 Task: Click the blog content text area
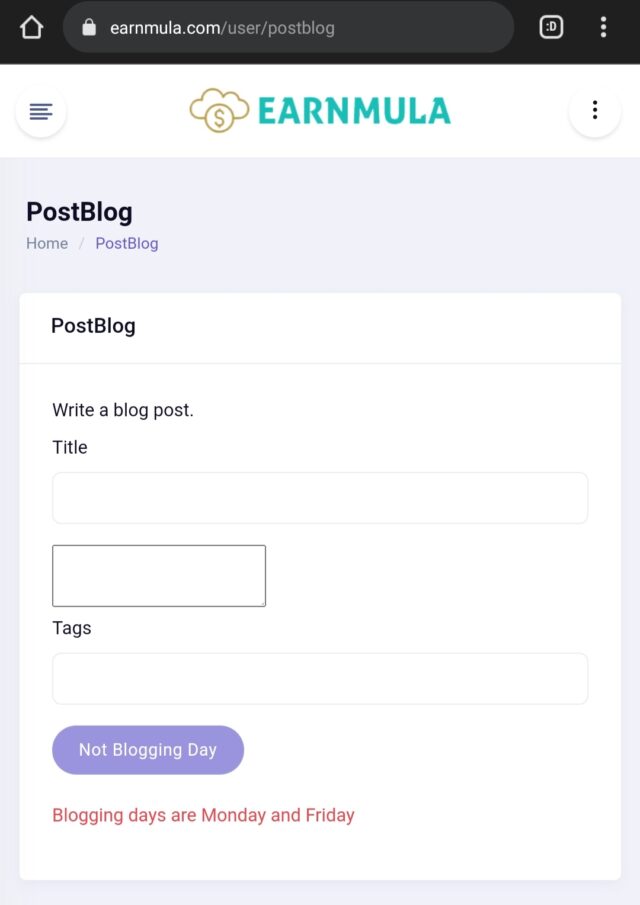tap(159, 575)
